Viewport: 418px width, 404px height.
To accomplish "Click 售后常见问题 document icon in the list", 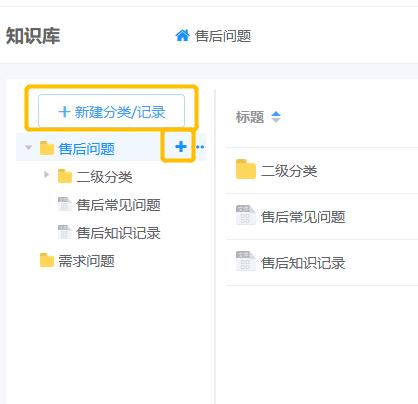I will [245, 215].
